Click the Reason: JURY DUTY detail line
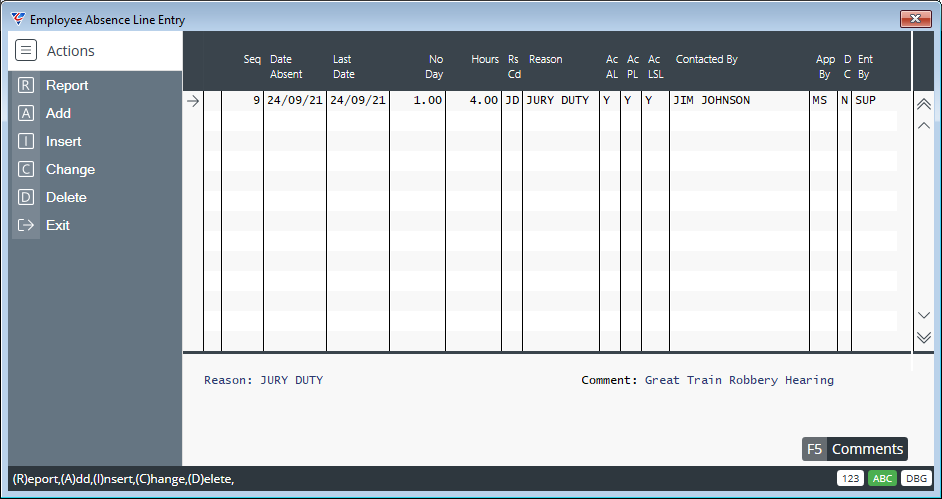This screenshot has height=499, width=942. pos(263,380)
